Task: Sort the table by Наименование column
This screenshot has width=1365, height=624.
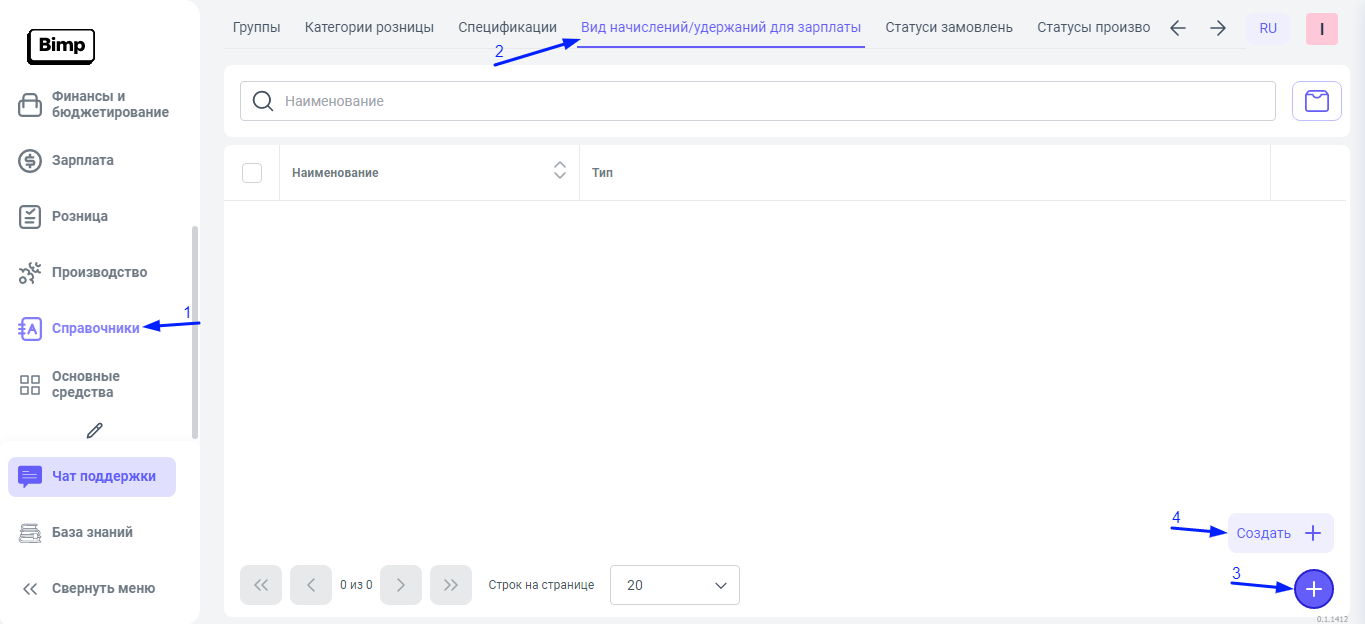Action: click(559, 172)
